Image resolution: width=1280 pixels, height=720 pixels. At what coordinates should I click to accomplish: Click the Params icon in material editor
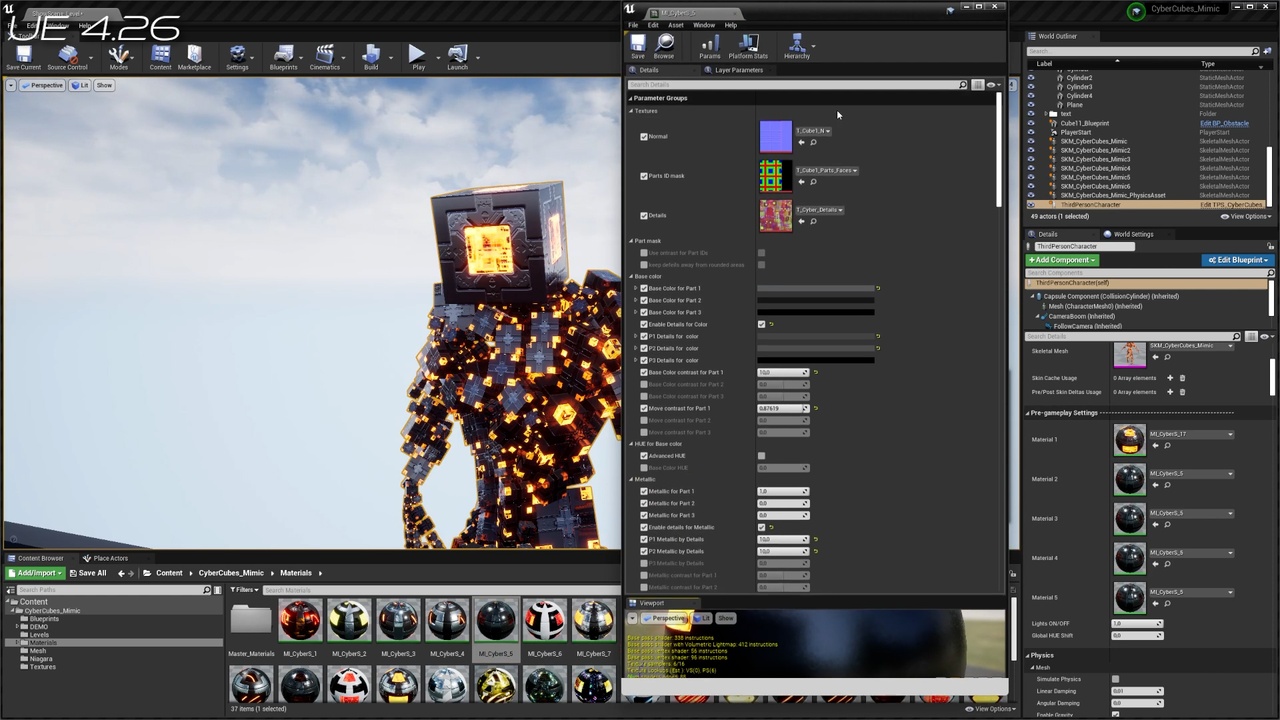tap(709, 47)
